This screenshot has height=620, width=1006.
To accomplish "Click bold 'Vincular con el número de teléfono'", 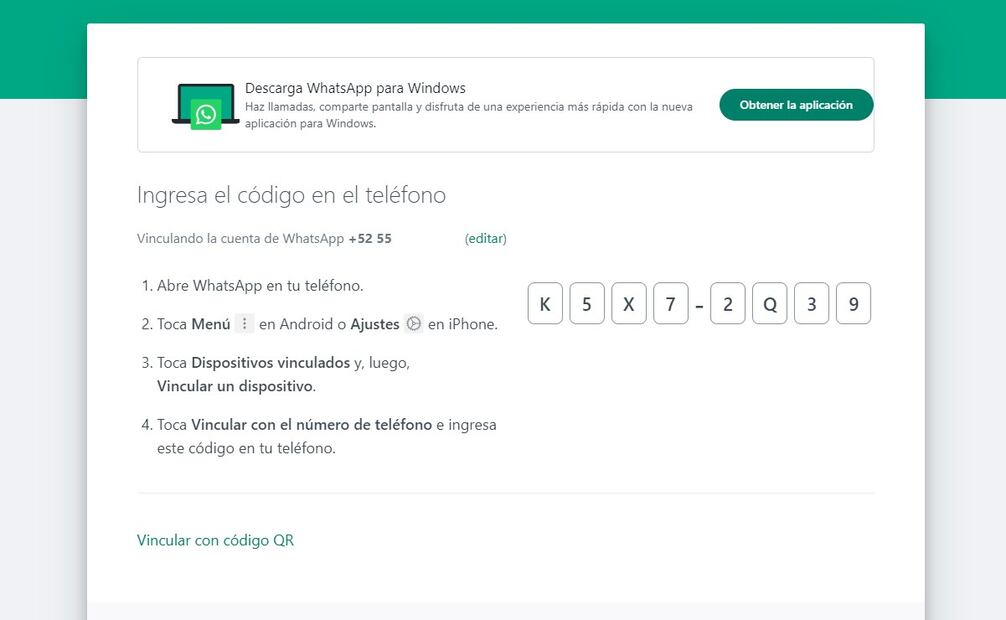I will (x=311, y=425).
